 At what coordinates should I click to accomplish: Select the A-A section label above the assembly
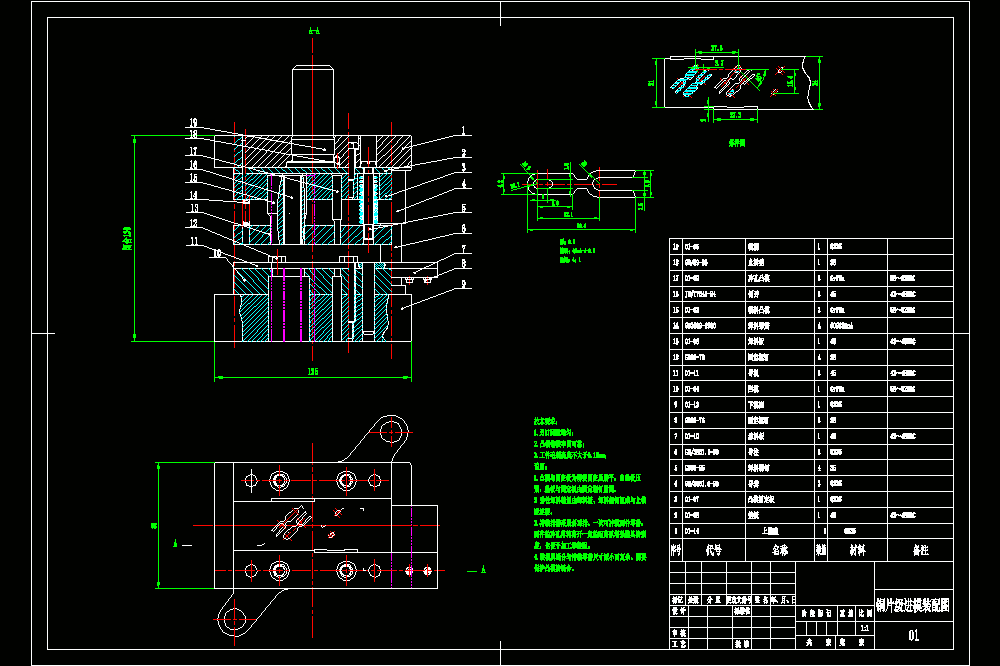coord(314,31)
